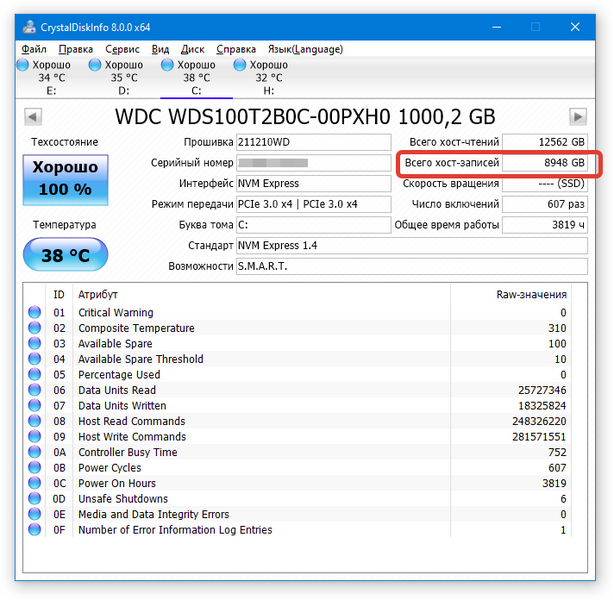Click status orb for Number of Error Information Log Entries
Image resolution: width=613 pixels, height=600 pixels.
click(x=34, y=529)
